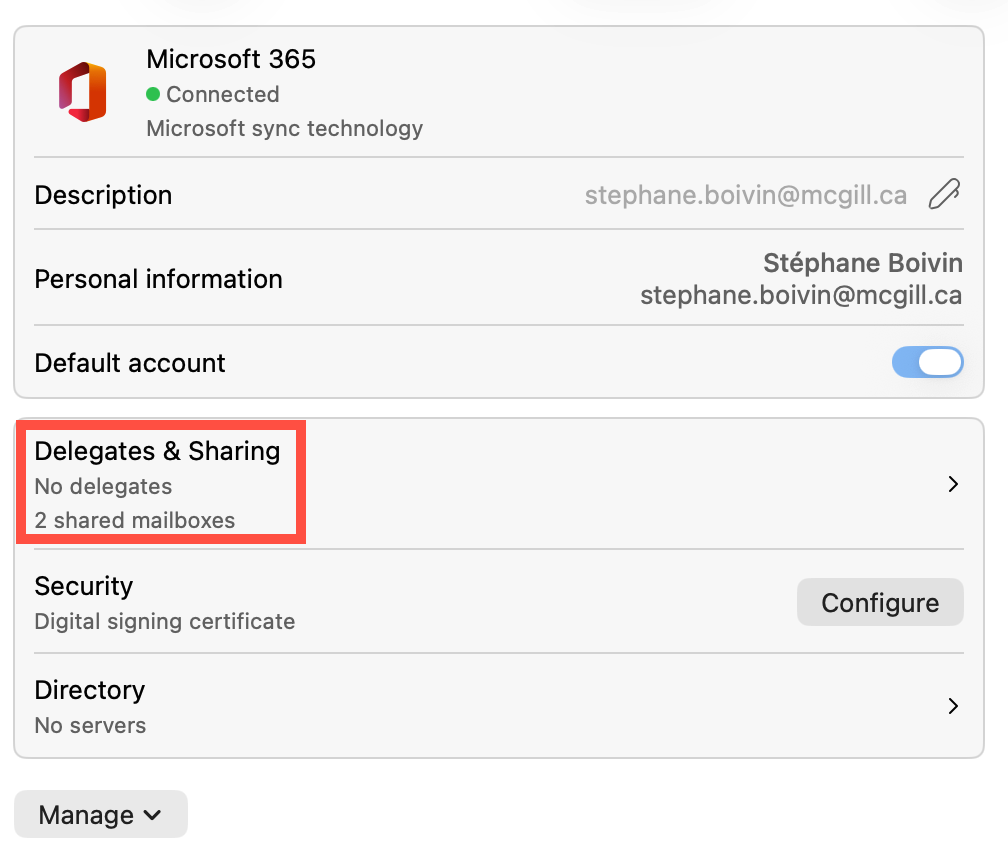Open the Delegates & Sharing row title
This screenshot has height=854, width=1008.
click(x=157, y=451)
